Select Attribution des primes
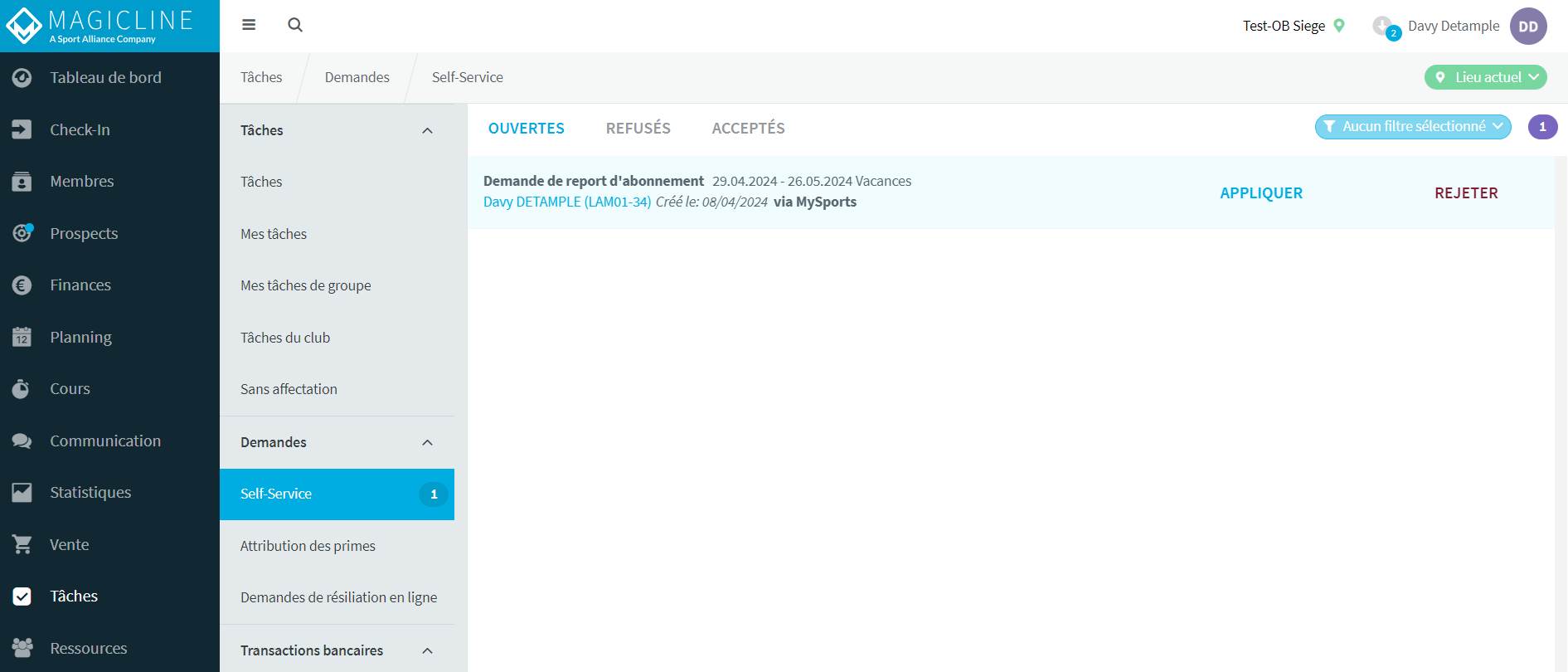1568x672 pixels. click(337, 546)
